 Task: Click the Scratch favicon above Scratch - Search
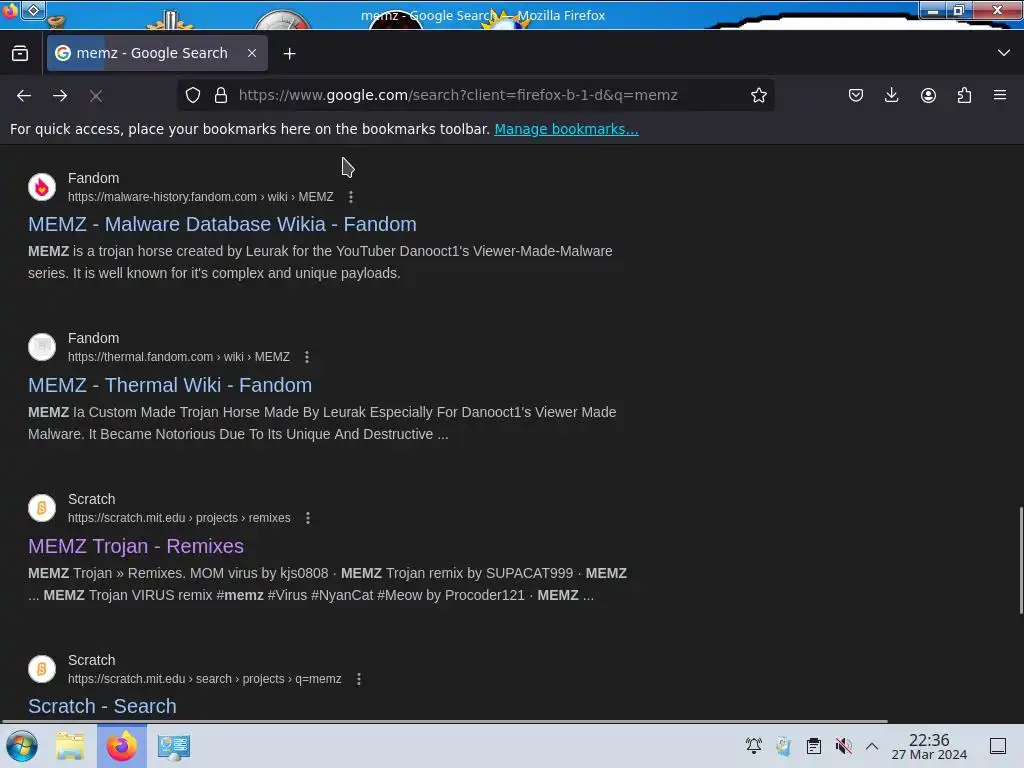click(x=42, y=669)
